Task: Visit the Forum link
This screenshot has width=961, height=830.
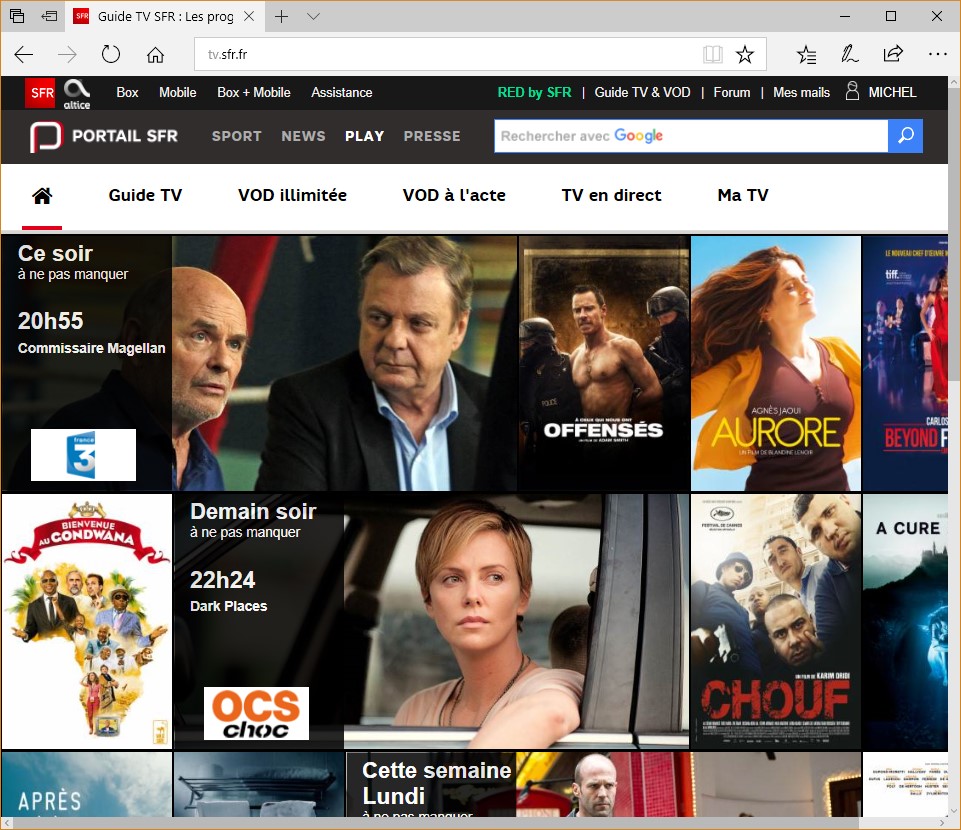Action: click(x=732, y=93)
